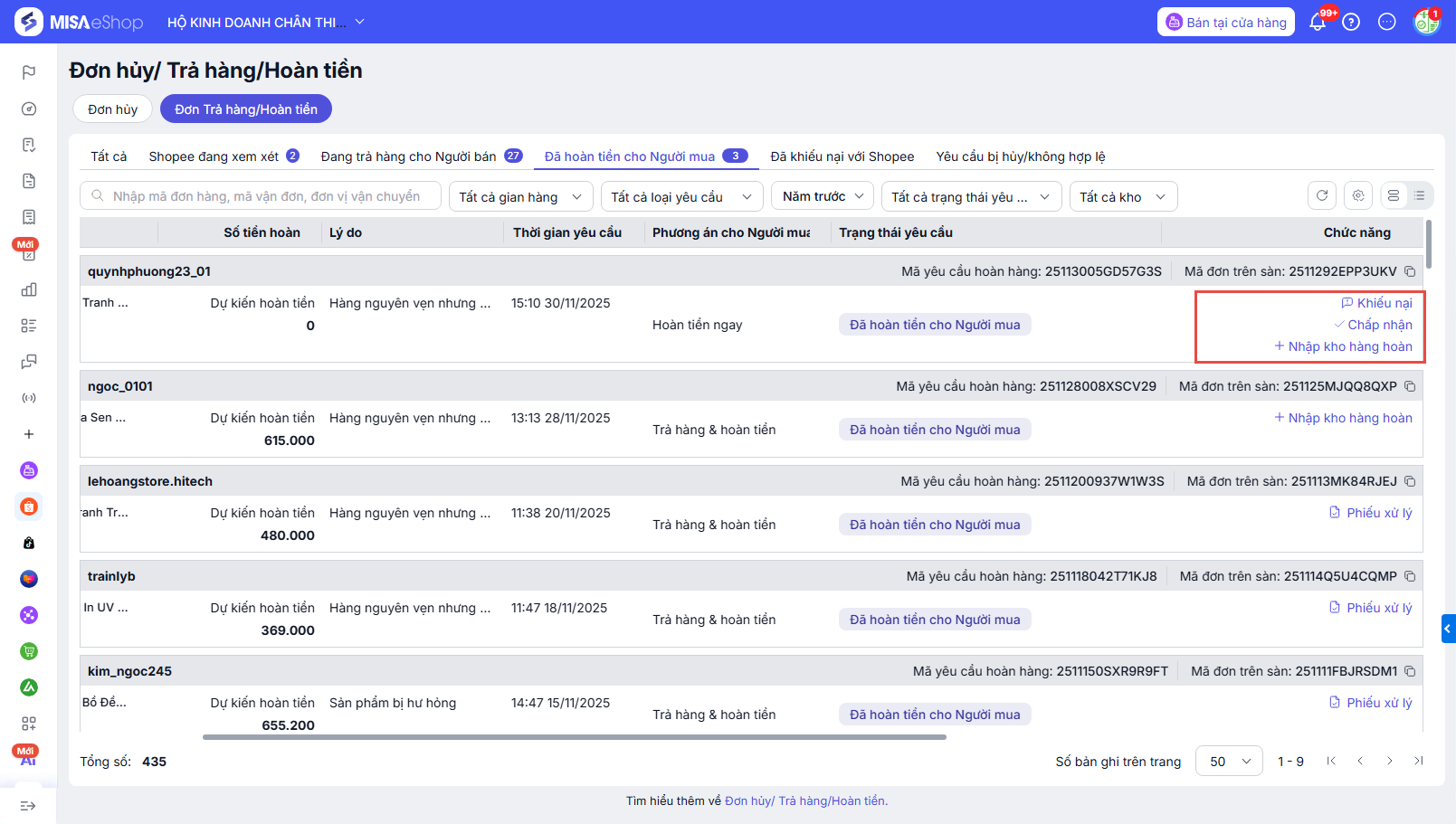Click the chat bubbles icon in sidebar

tap(29, 362)
